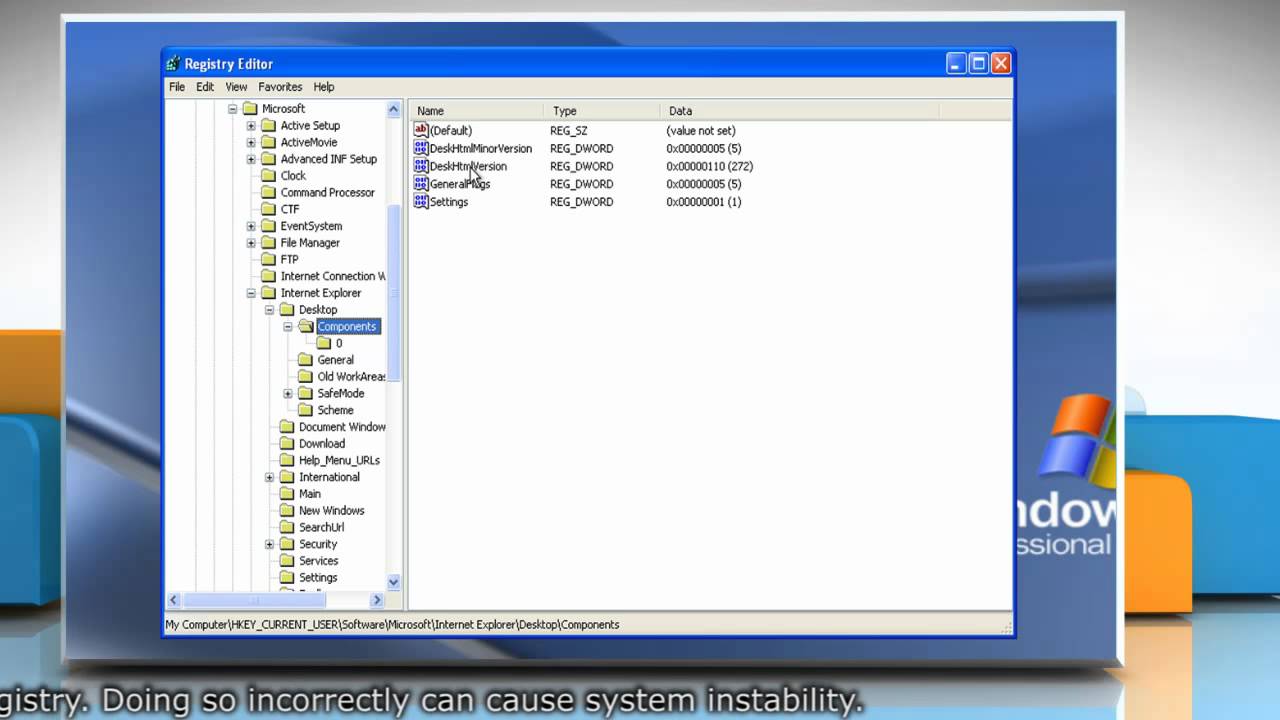Click the (value not set) data cell
Screen dimensions: 1280x720
(x=701, y=130)
